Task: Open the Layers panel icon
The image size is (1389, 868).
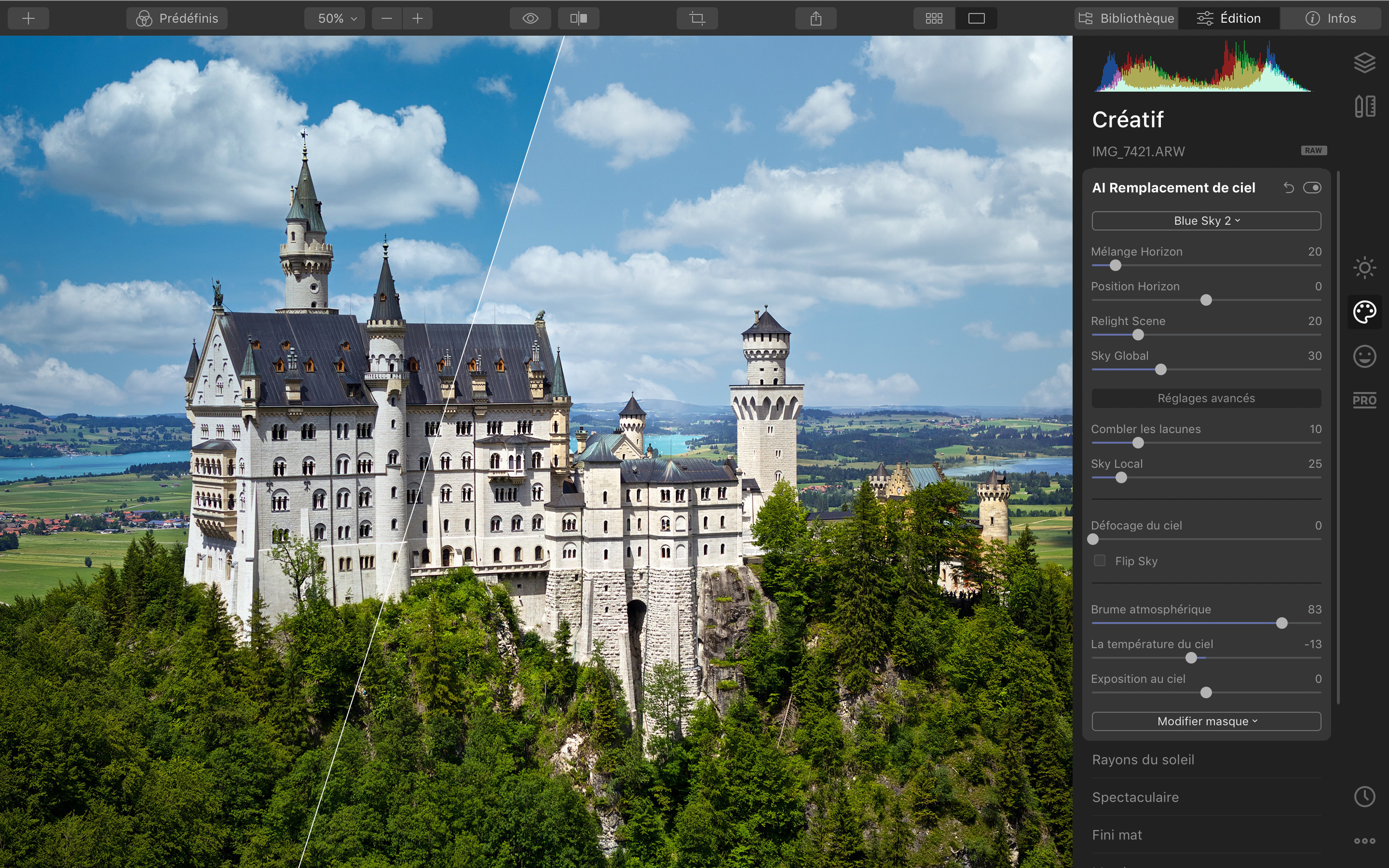Action: [x=1364, y=63]
